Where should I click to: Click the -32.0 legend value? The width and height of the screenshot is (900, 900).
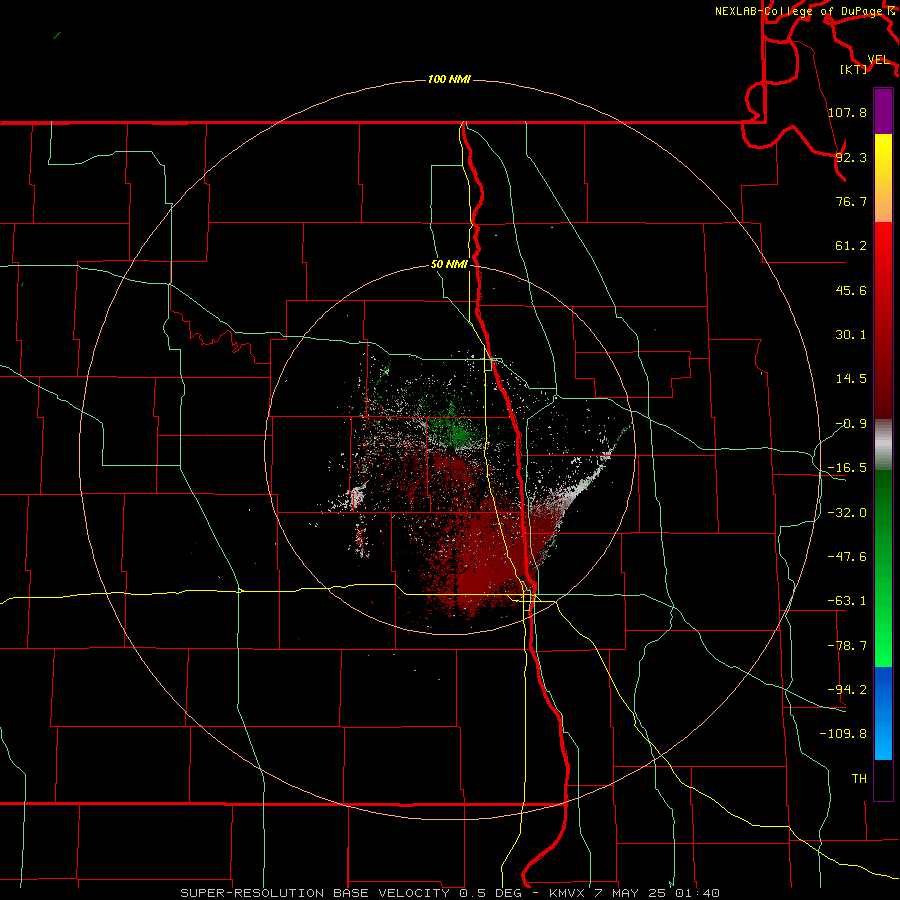pyautogui.click(x=847, y=513)
